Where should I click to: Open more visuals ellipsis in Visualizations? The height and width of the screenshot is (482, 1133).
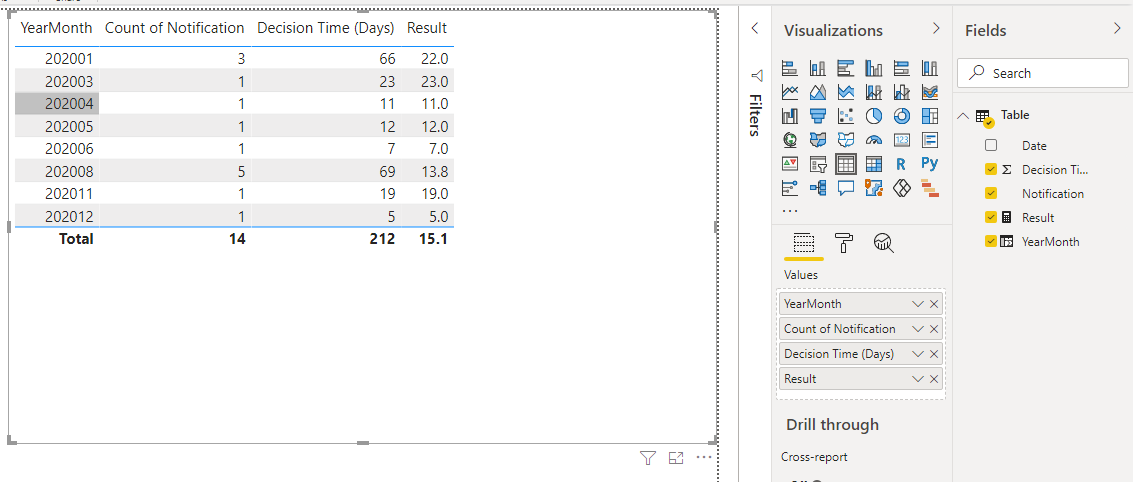coord(790,211)
